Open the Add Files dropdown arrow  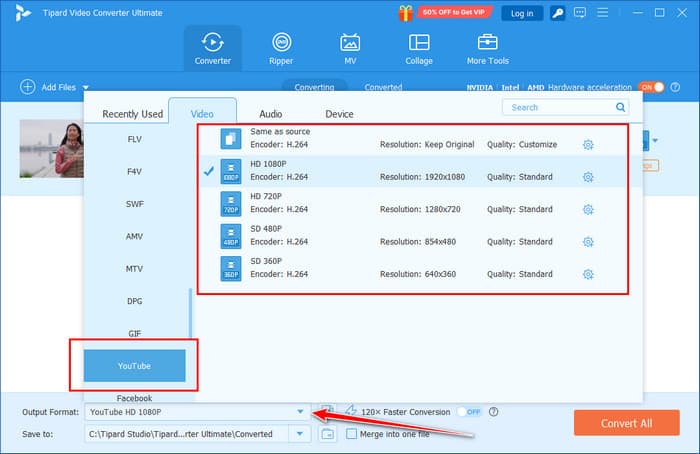[86, 88]
